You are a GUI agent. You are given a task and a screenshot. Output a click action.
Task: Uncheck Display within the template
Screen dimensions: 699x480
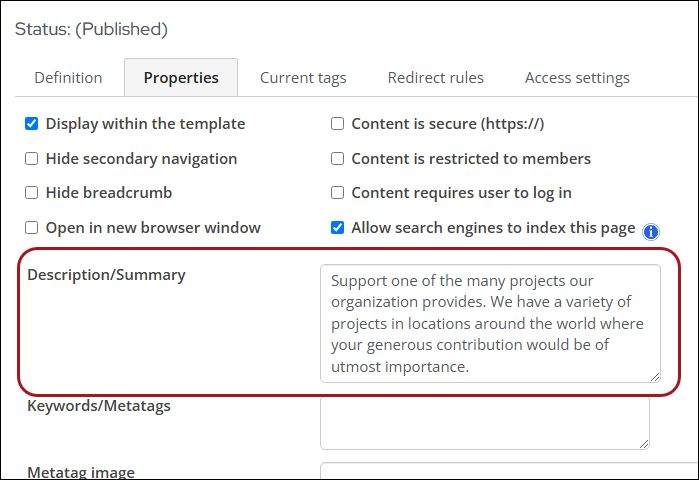[x=31, y=123]
